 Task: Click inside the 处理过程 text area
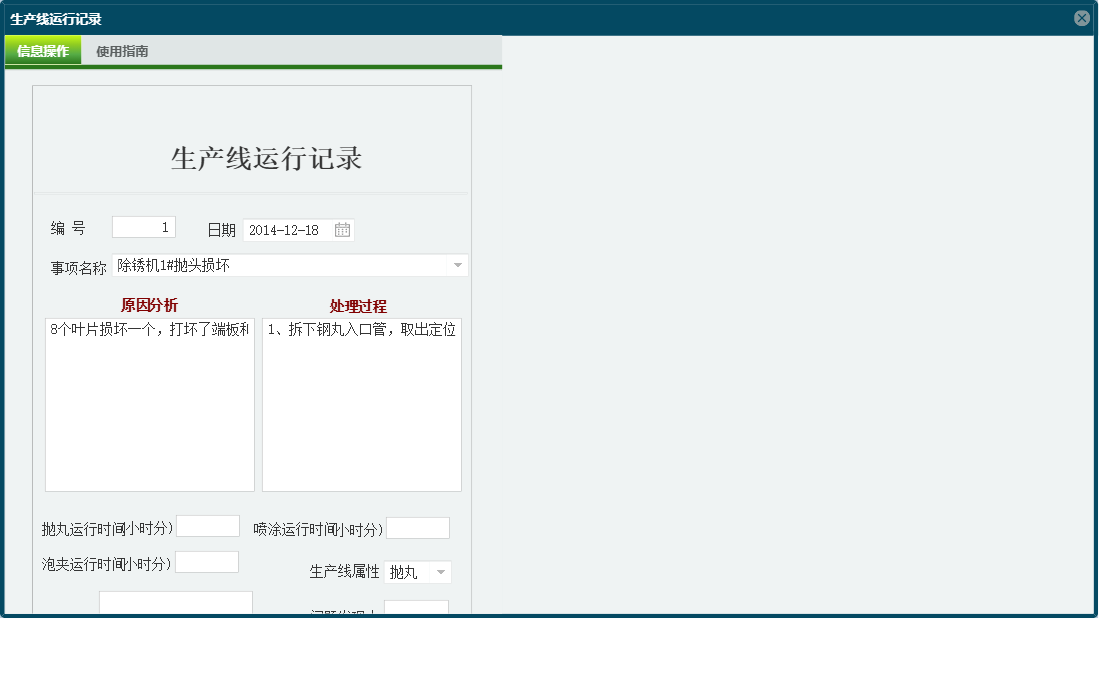pyautogui.click(x=360, y=400)
